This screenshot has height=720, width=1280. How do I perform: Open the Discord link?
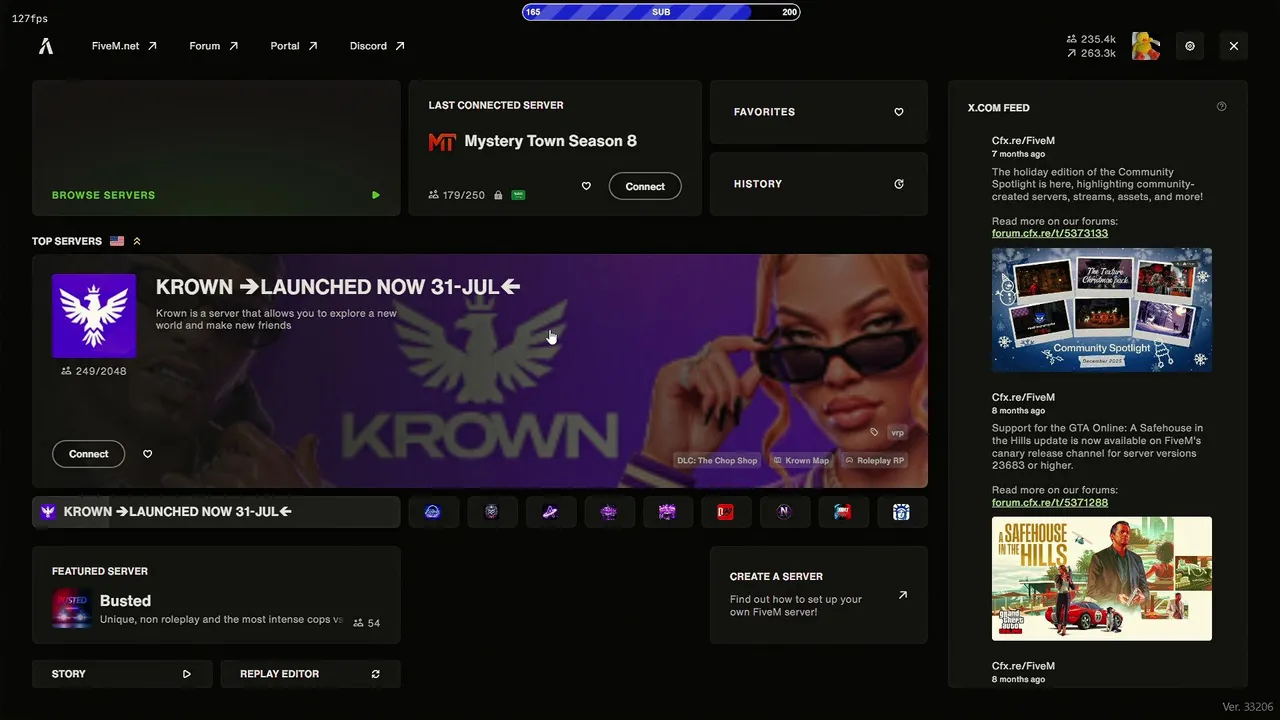377,46
